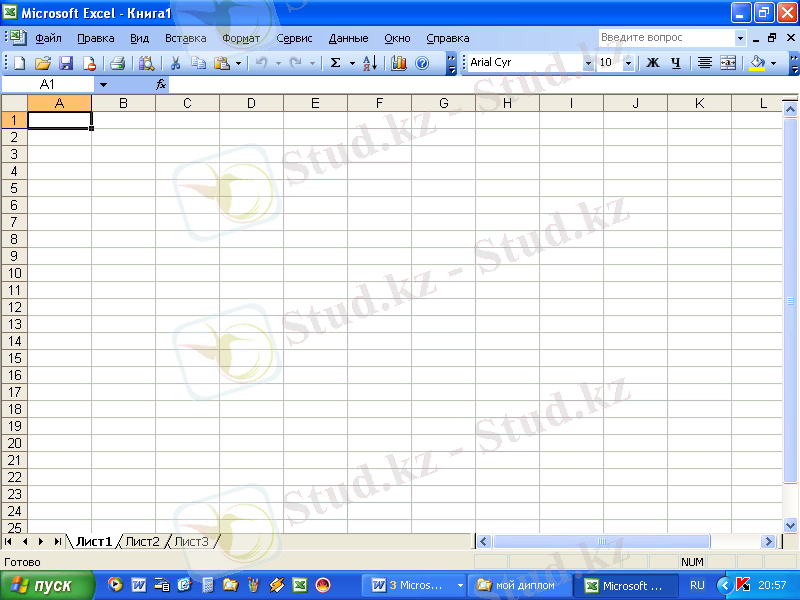Print the sheet using the printer icon

point(118,63)
